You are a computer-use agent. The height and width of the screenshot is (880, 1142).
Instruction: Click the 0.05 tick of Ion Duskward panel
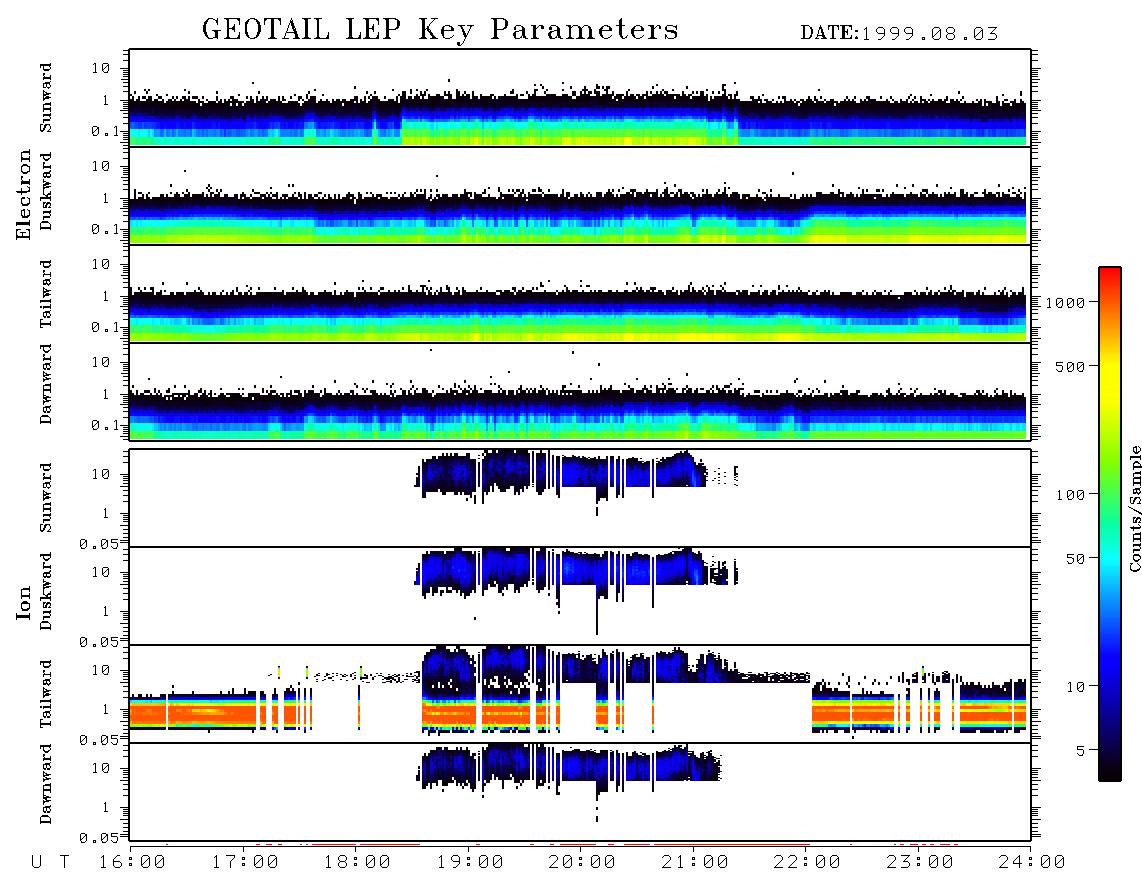pos(99,642)
